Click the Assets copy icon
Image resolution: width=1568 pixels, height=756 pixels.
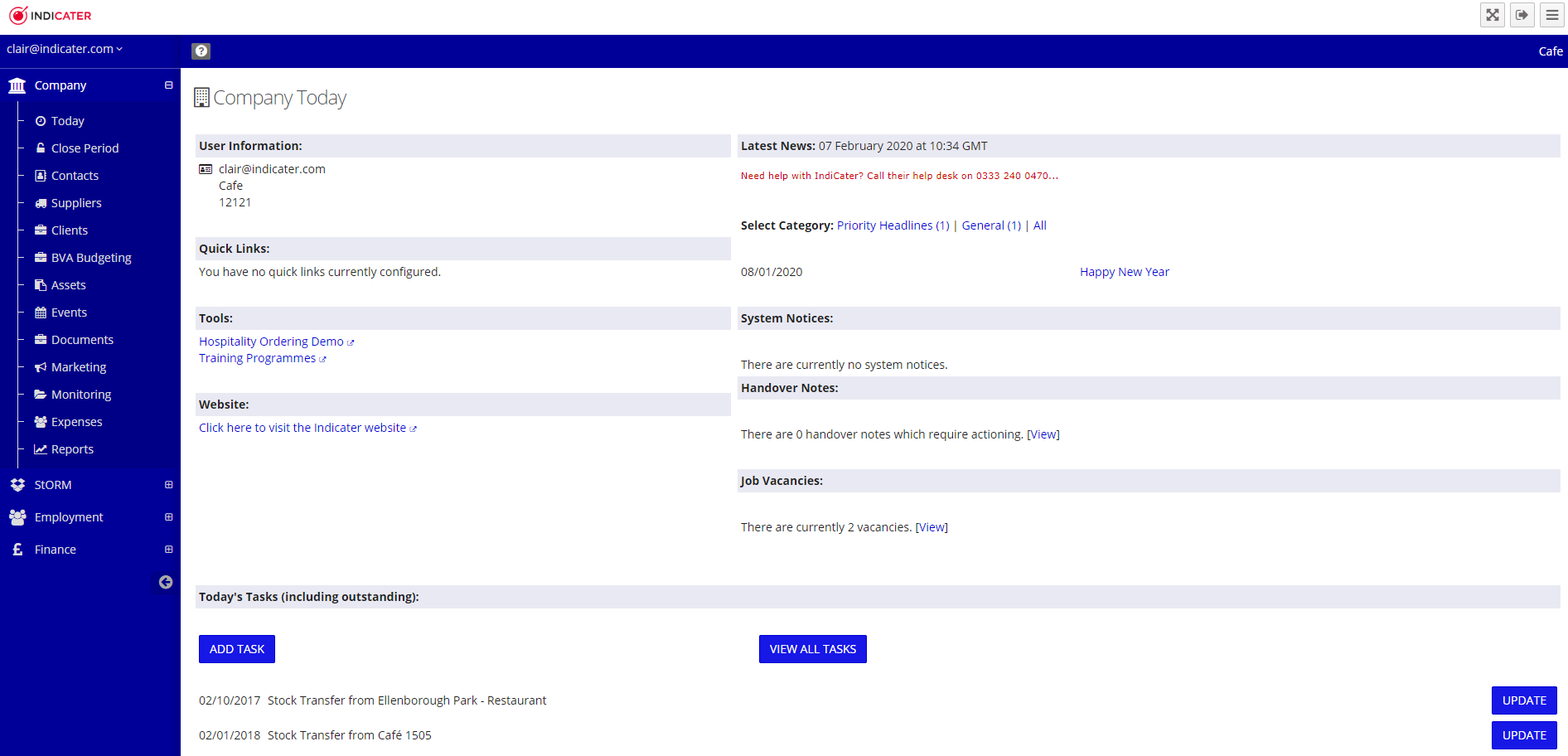tap(41, 285)
